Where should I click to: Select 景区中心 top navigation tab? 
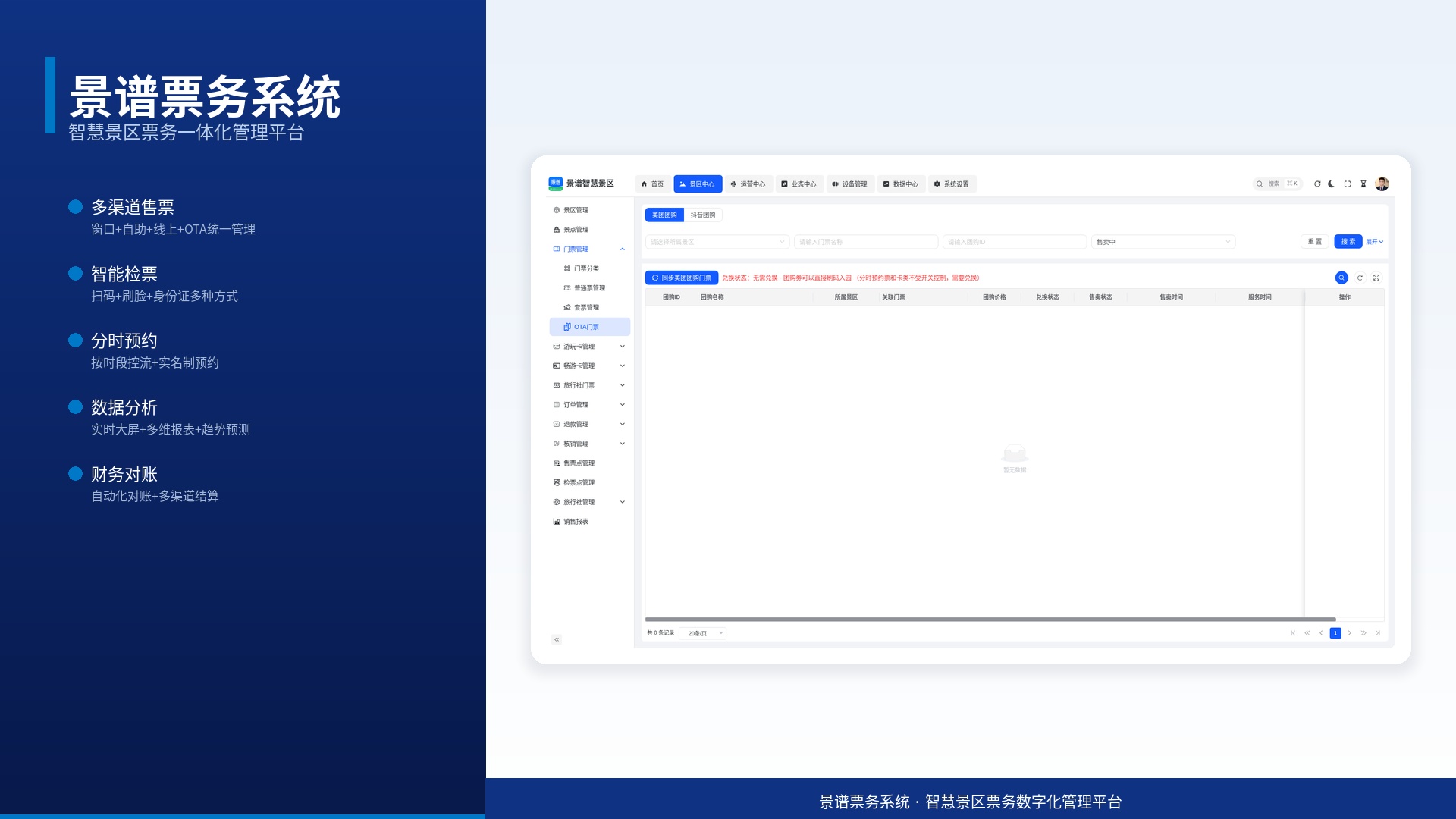[x=698, y=184]
